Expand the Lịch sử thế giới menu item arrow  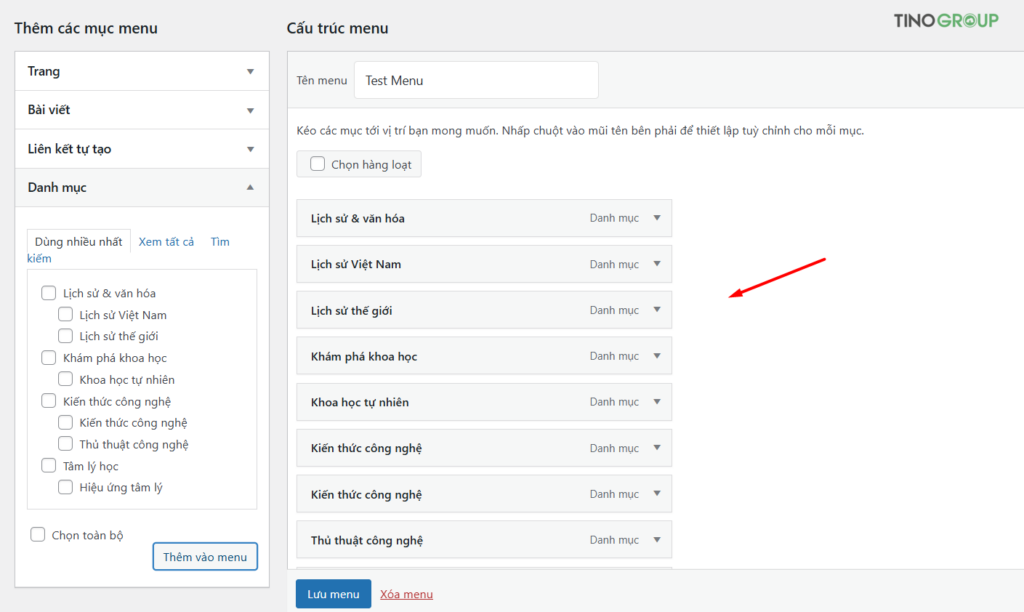coord(657,310)
